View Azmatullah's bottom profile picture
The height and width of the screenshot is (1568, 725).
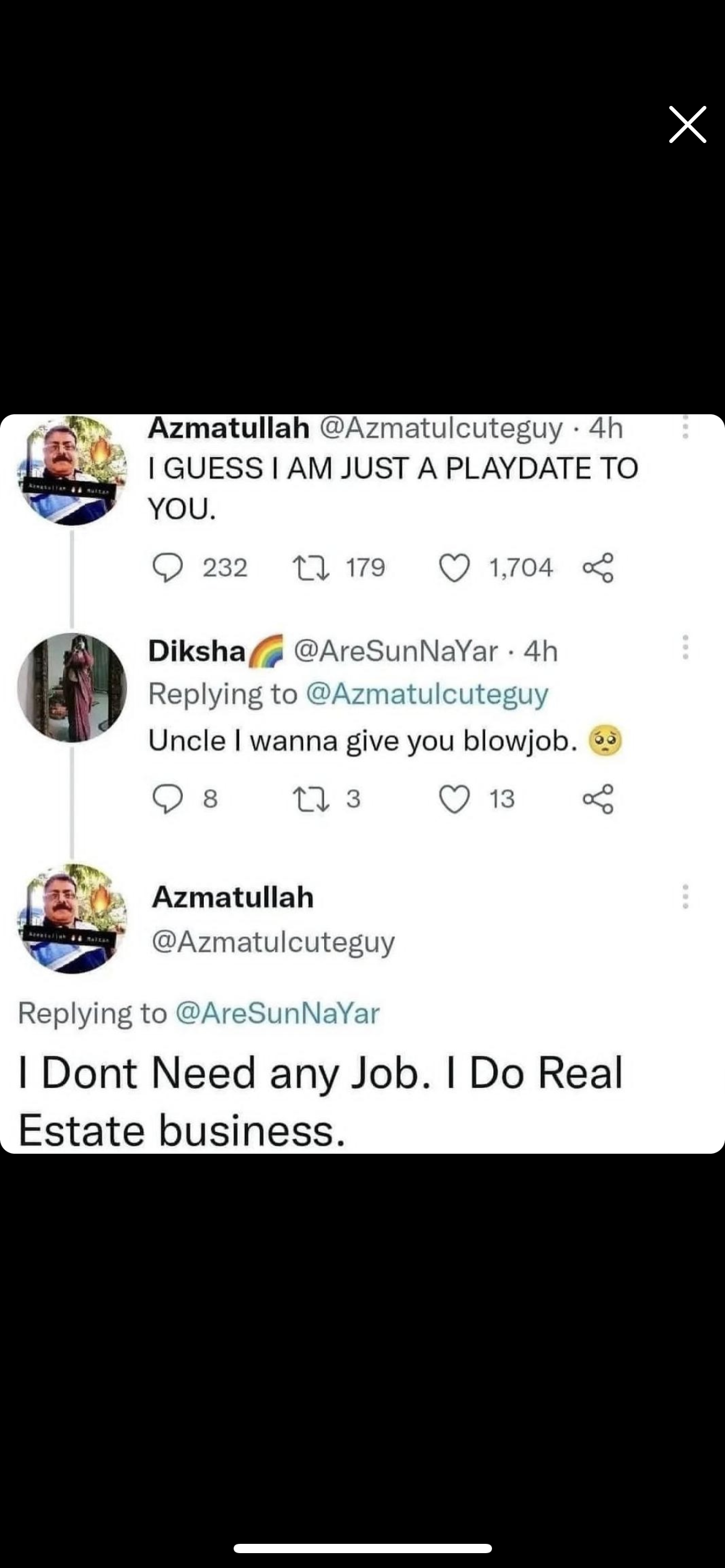72,919
